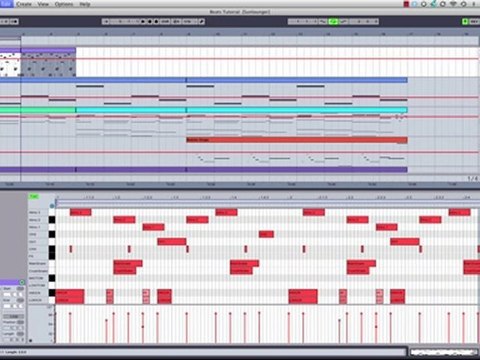Toggle the Punch-In switch left of loop
480x360 pixels.
click(x=323, y=22)
